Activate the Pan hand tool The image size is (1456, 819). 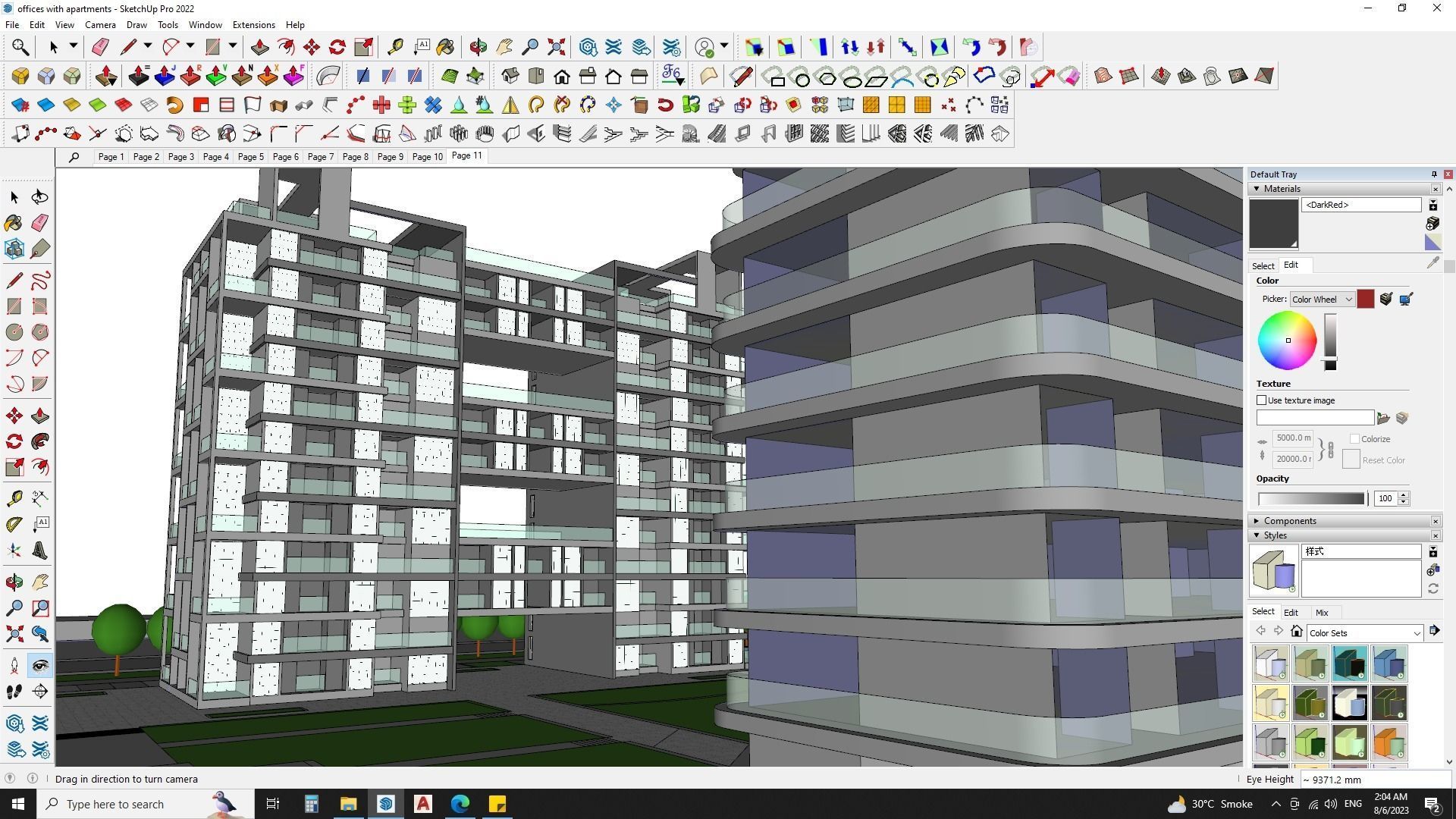[x=39, y=582]
